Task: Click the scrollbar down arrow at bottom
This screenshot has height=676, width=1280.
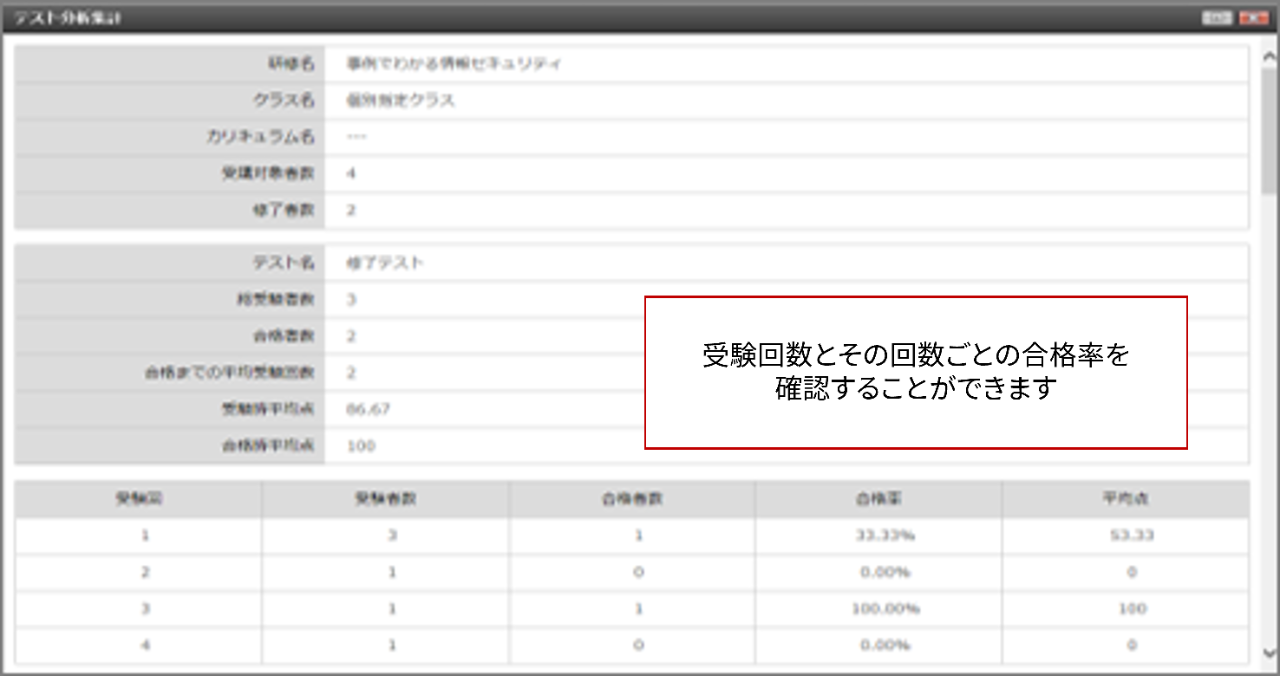Action: pos(1268,652)
